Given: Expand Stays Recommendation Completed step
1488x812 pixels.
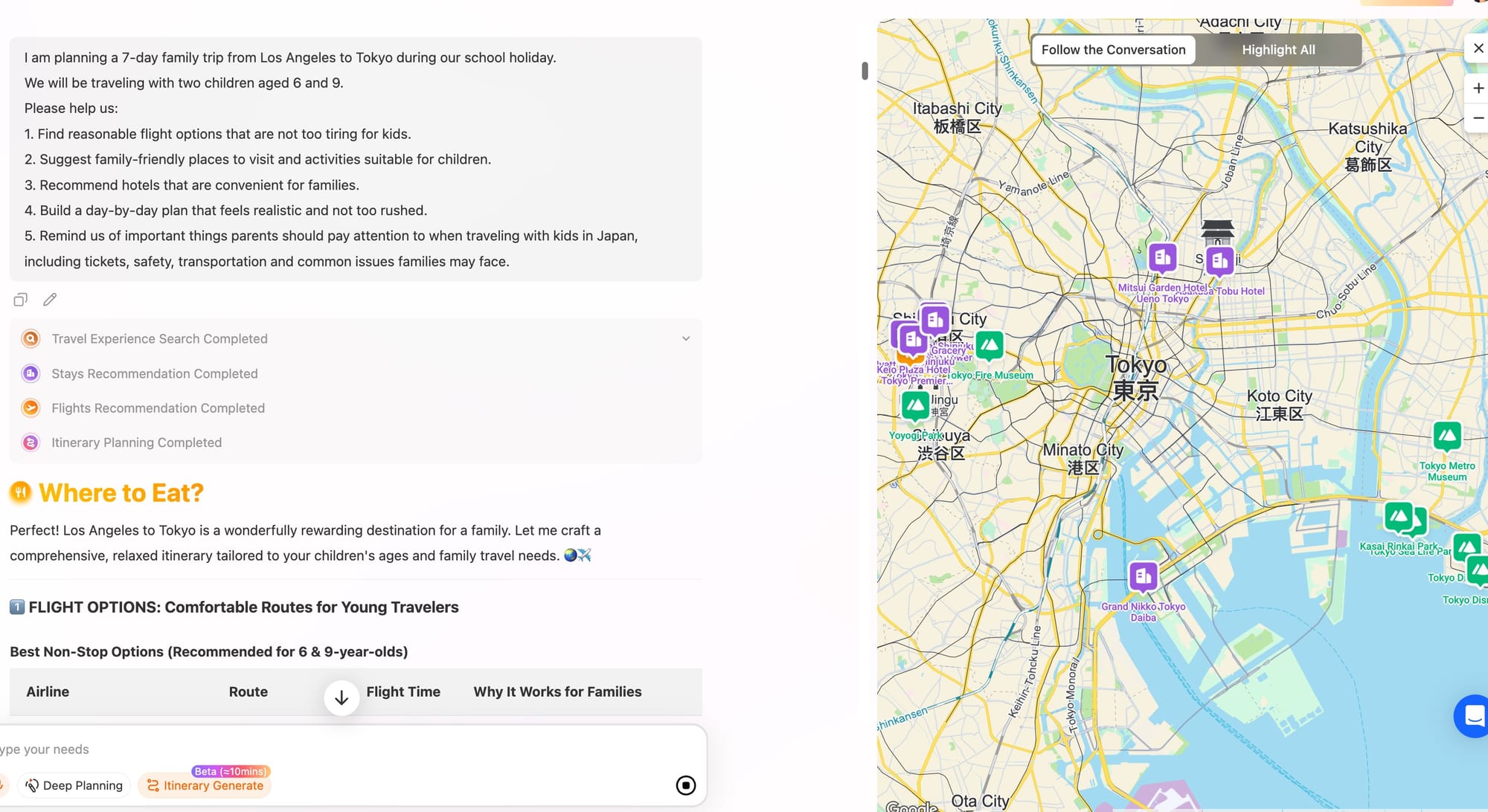Looking at the screenshot, I should pyautogui.click(x=154, y=373).
